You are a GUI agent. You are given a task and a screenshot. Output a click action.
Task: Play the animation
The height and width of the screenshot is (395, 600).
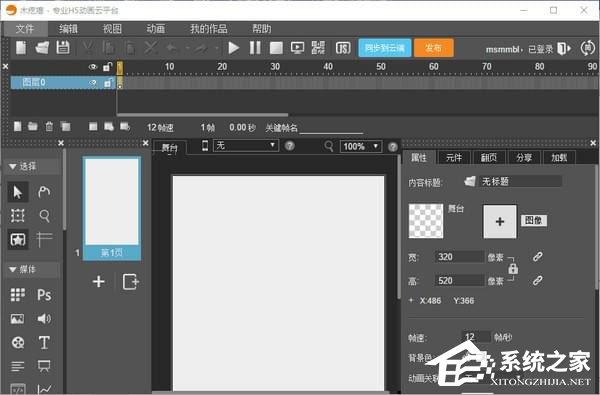tap(233, 48)
